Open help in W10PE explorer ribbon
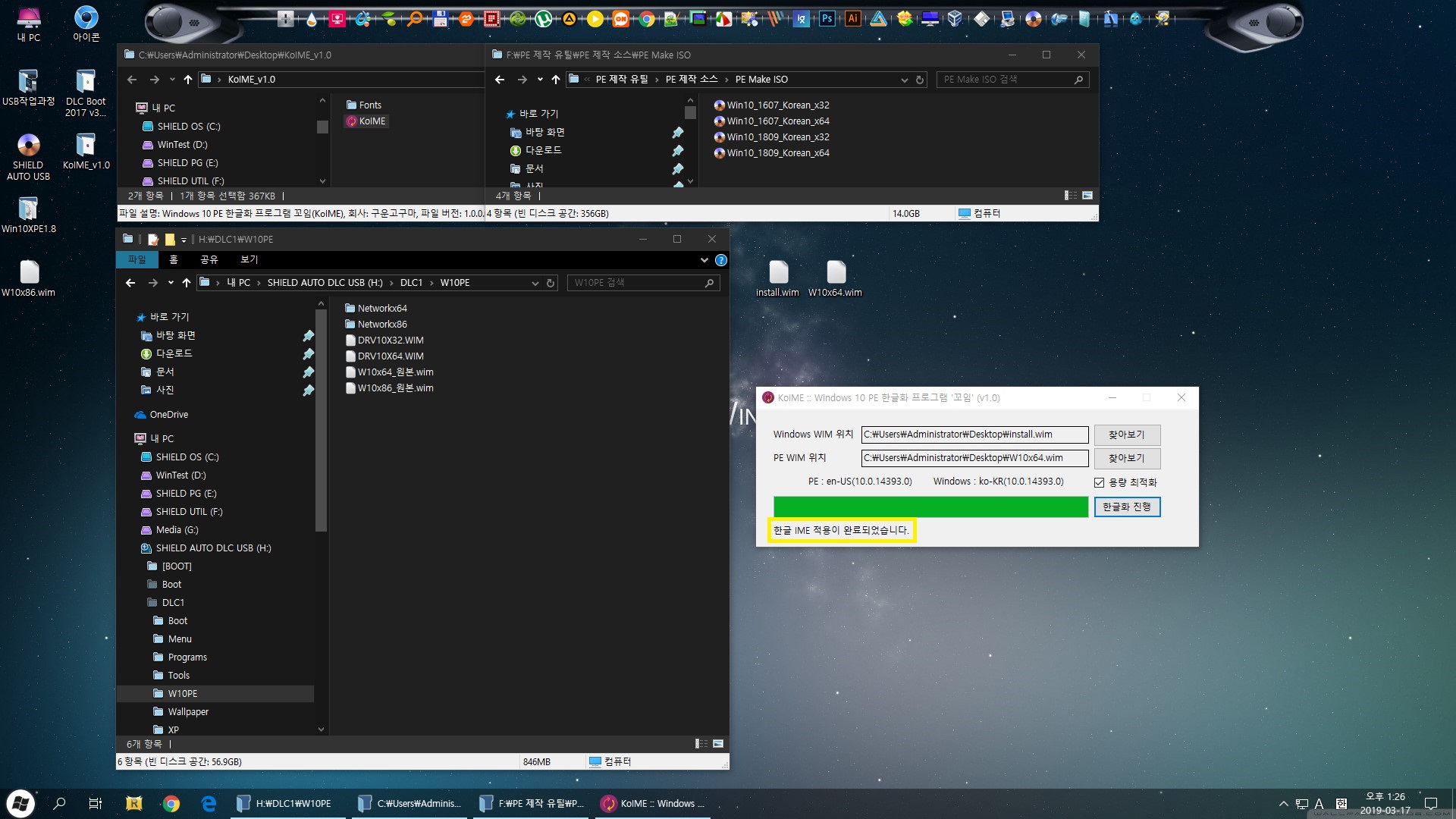 click(x=721, y=260)
